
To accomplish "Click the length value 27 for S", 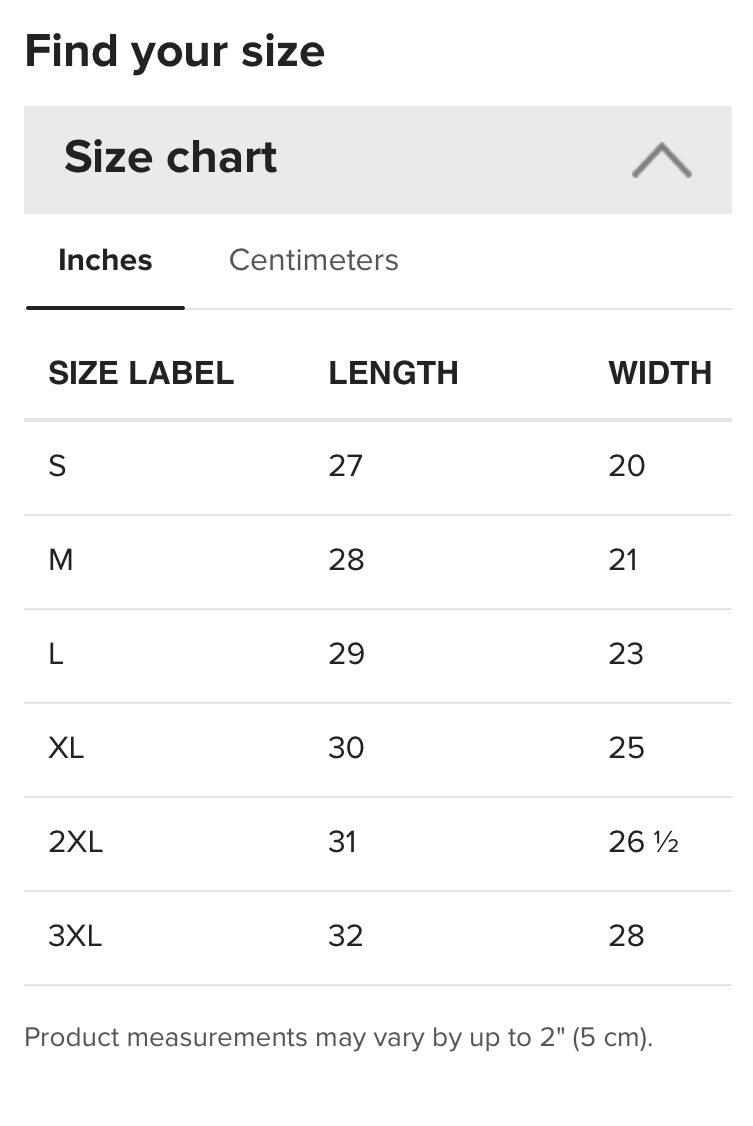I will [x=345, y=466].
